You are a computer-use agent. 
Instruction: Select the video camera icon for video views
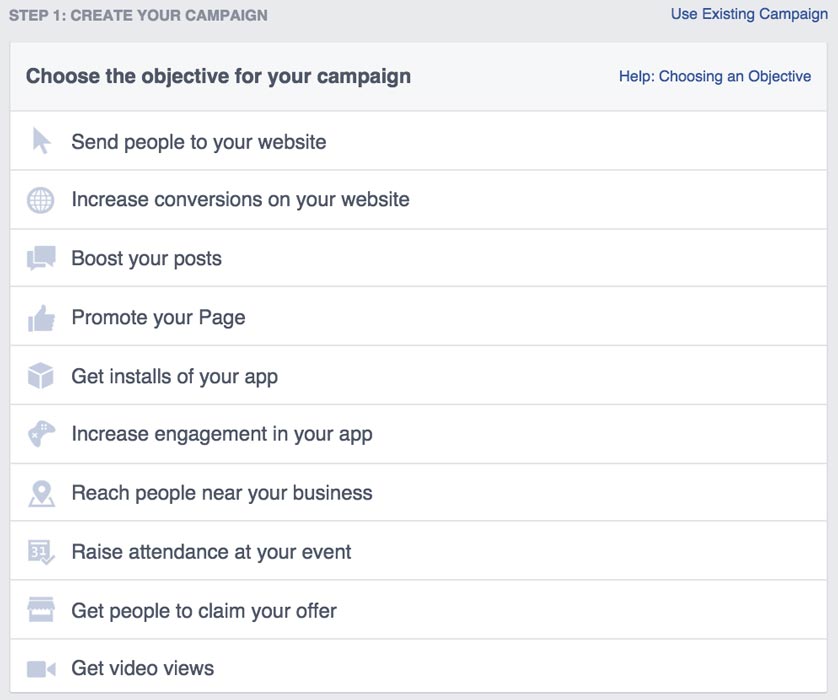click(x=40, y=668)
